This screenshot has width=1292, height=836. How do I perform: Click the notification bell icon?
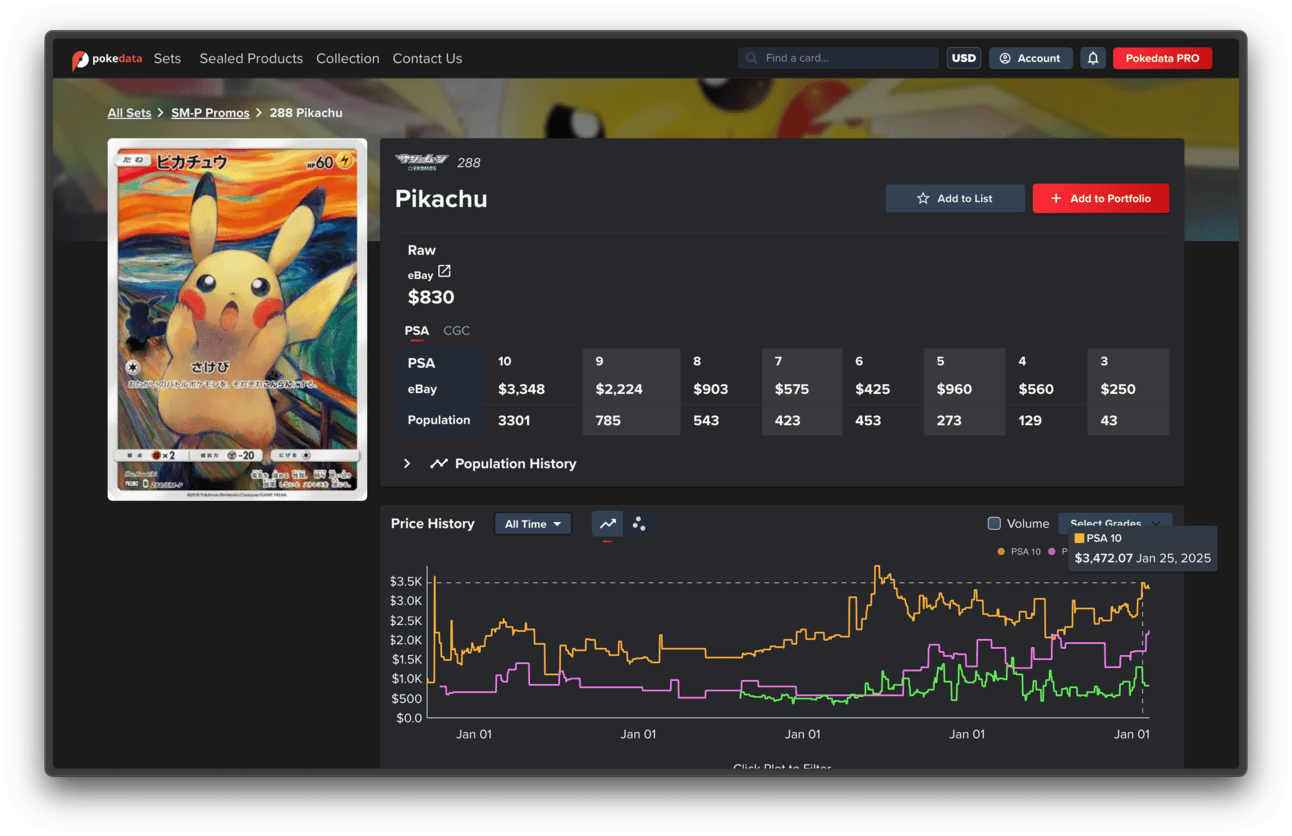point(1093,59)
